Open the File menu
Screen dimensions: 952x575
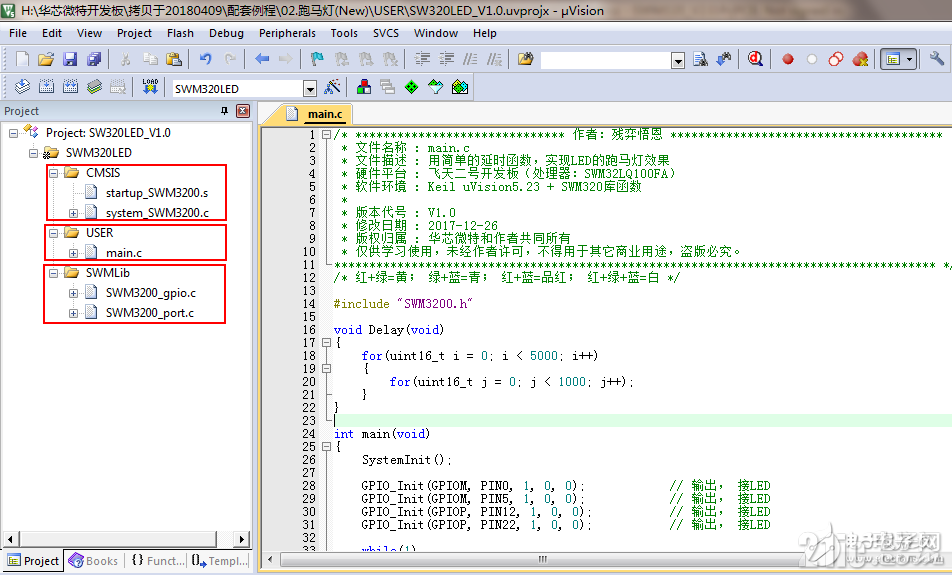click(18, 33)
